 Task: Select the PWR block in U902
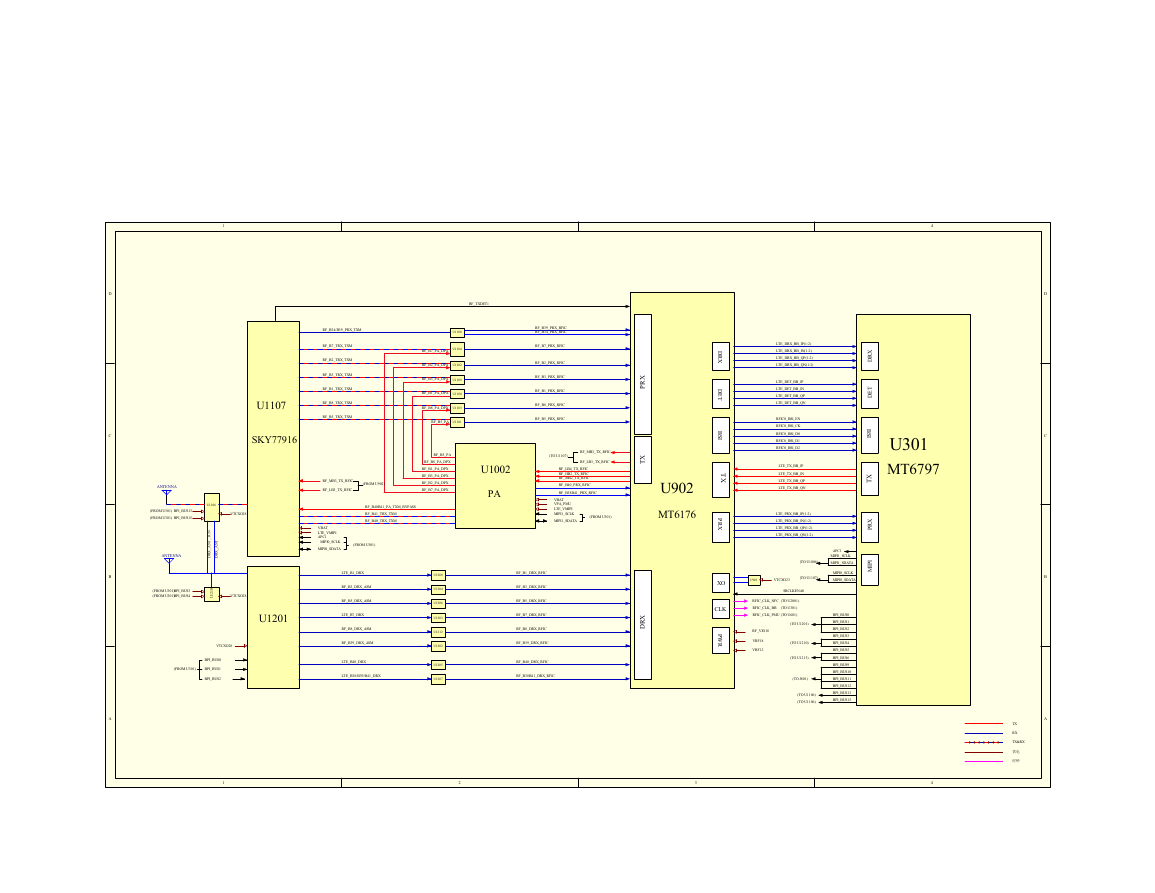pyautogui.click(x=720, y=640)
